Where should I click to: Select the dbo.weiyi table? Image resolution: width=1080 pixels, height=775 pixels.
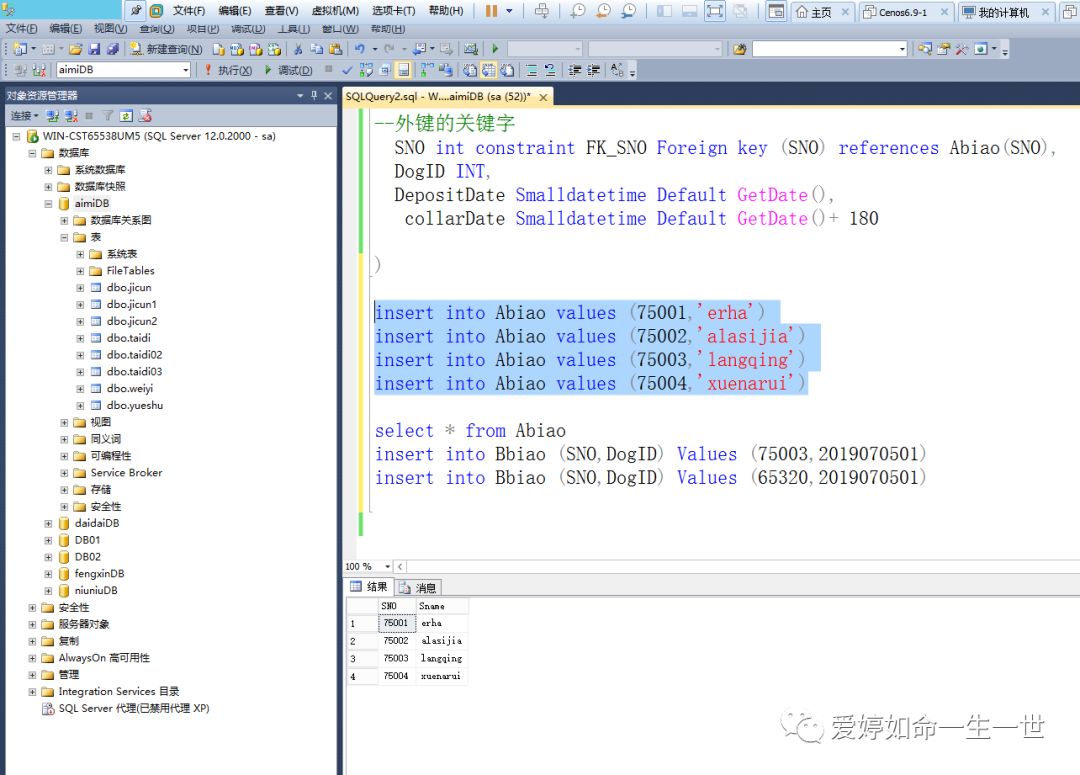point(129,389)
